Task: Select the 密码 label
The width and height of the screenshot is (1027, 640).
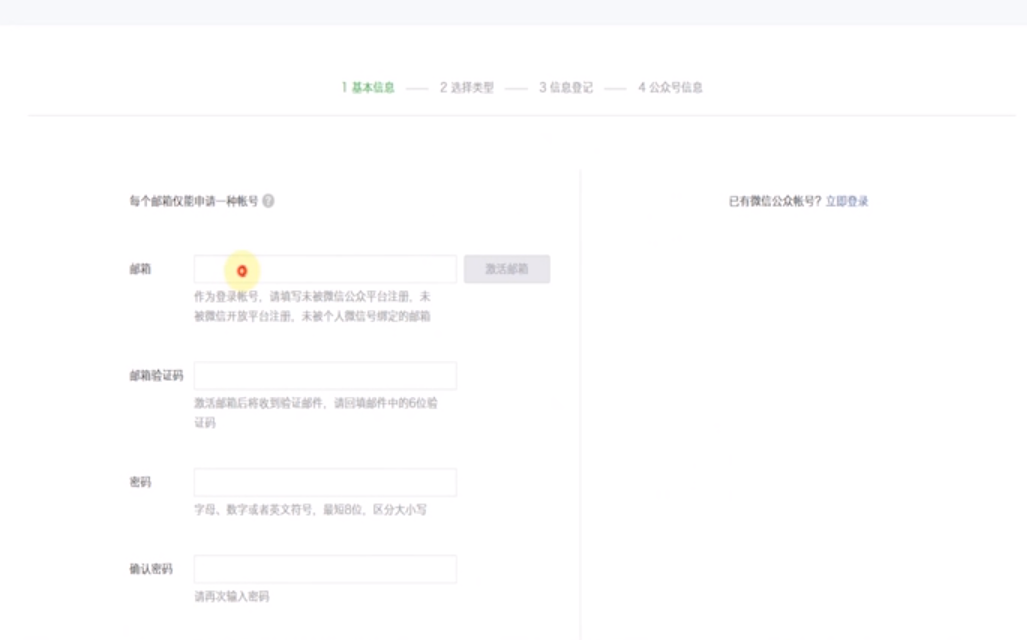Action: pyautogui.click(x=140, y=482)
